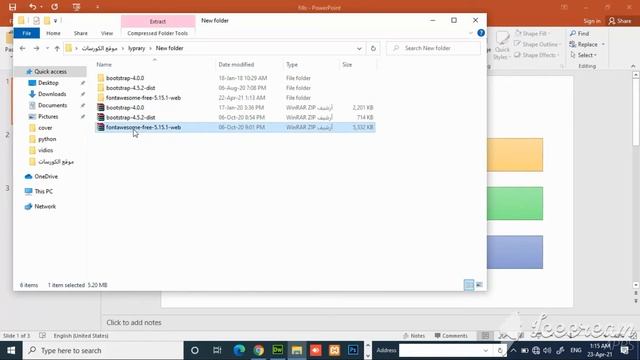Expand the address bar history dropdown
The image size is (640, 360).
(359, 48)
